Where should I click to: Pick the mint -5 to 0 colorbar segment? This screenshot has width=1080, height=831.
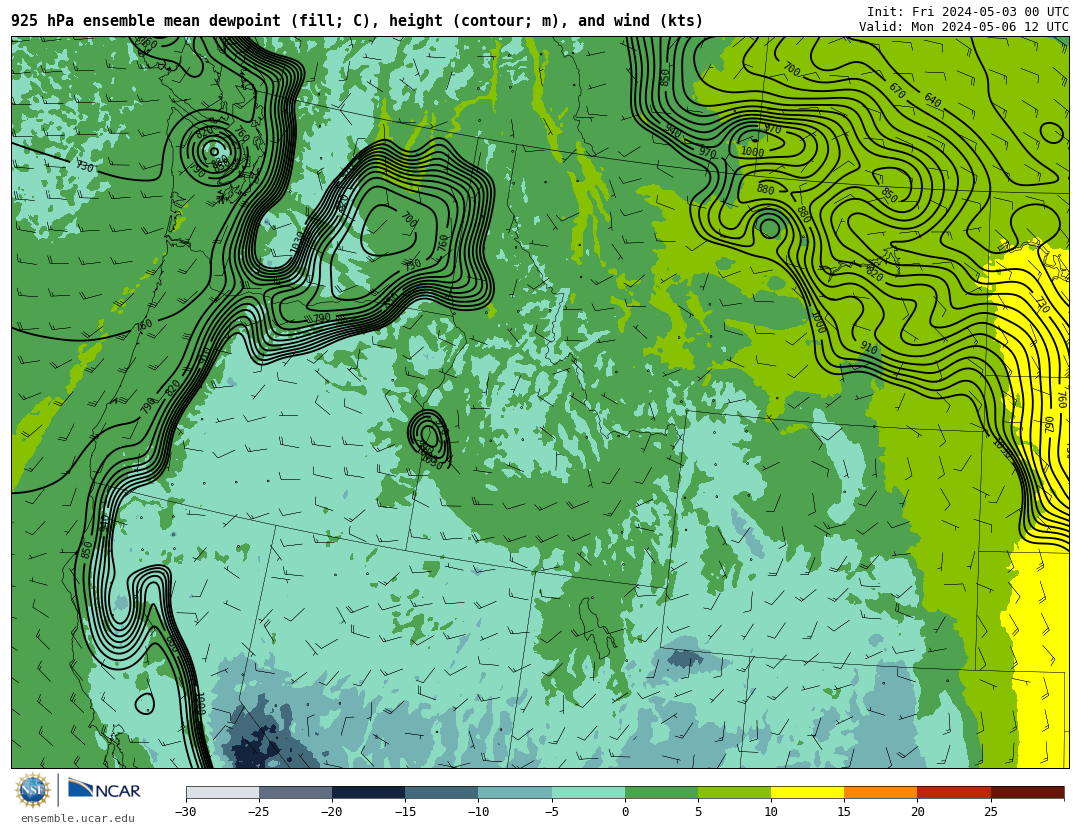588,792
